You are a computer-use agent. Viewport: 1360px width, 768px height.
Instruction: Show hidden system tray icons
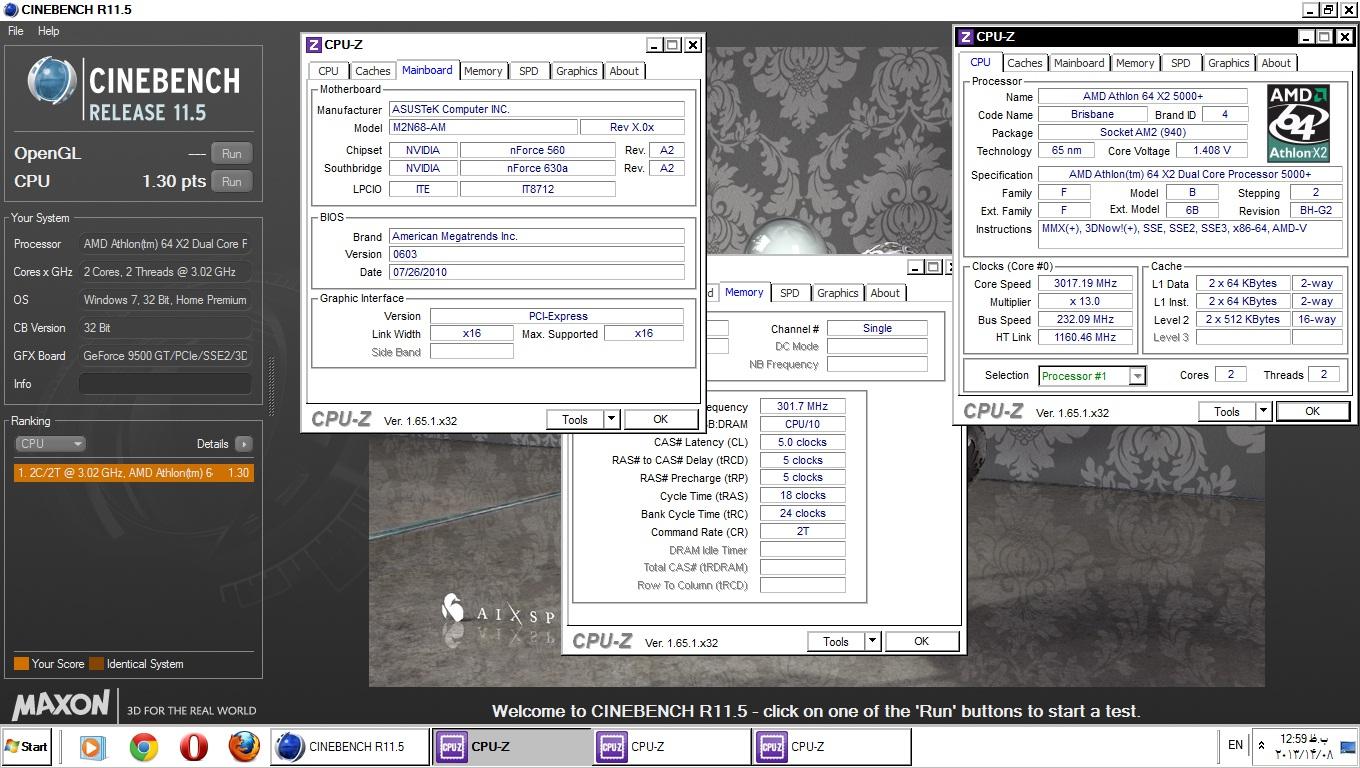point(1261,745)
